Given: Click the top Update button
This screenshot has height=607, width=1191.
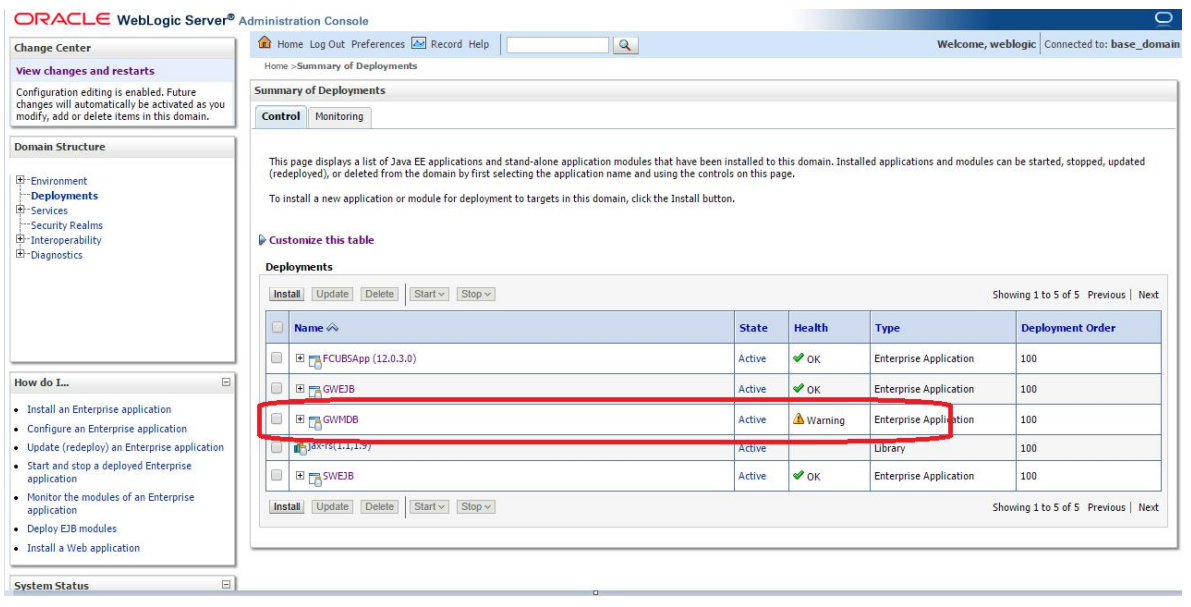Looking at the screenshot, I should click(332, 294).
